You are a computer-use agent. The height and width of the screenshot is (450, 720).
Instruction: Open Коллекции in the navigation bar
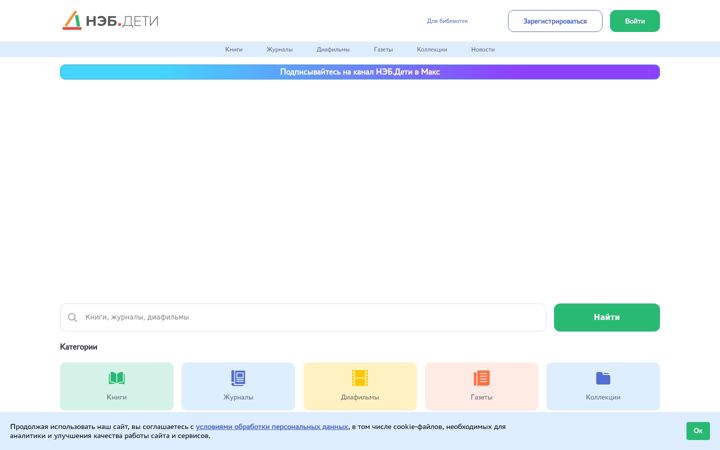coord(432,49)
